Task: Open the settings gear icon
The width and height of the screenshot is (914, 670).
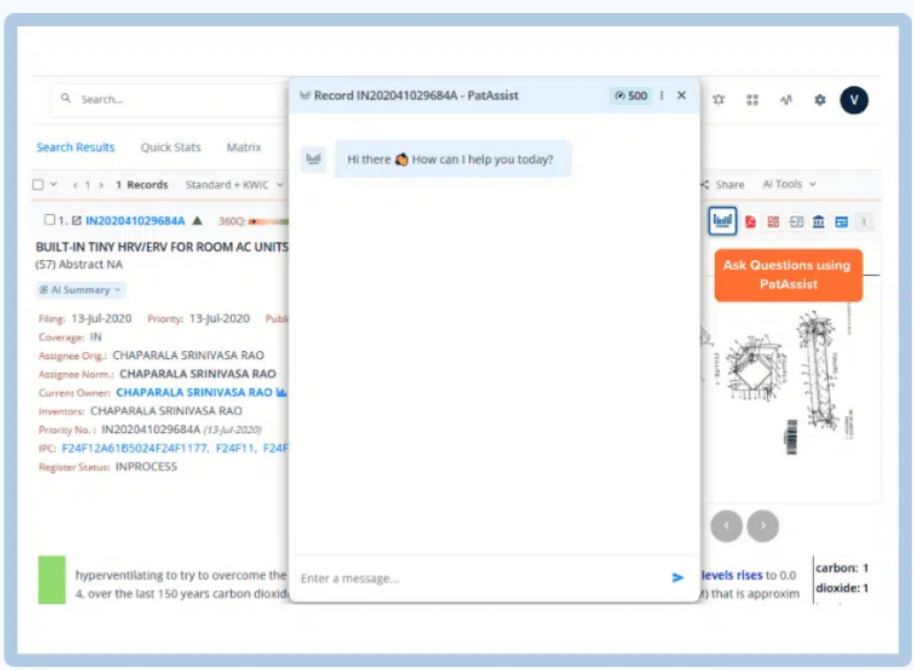Action: click(820, 100)
